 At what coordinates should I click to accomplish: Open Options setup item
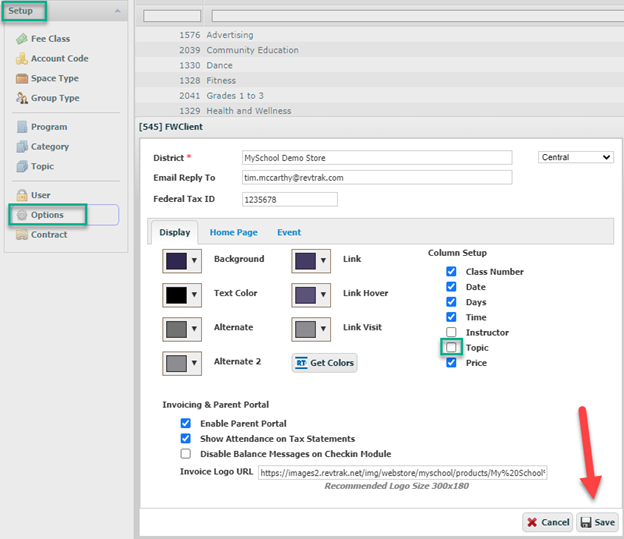tap(47, 215)
